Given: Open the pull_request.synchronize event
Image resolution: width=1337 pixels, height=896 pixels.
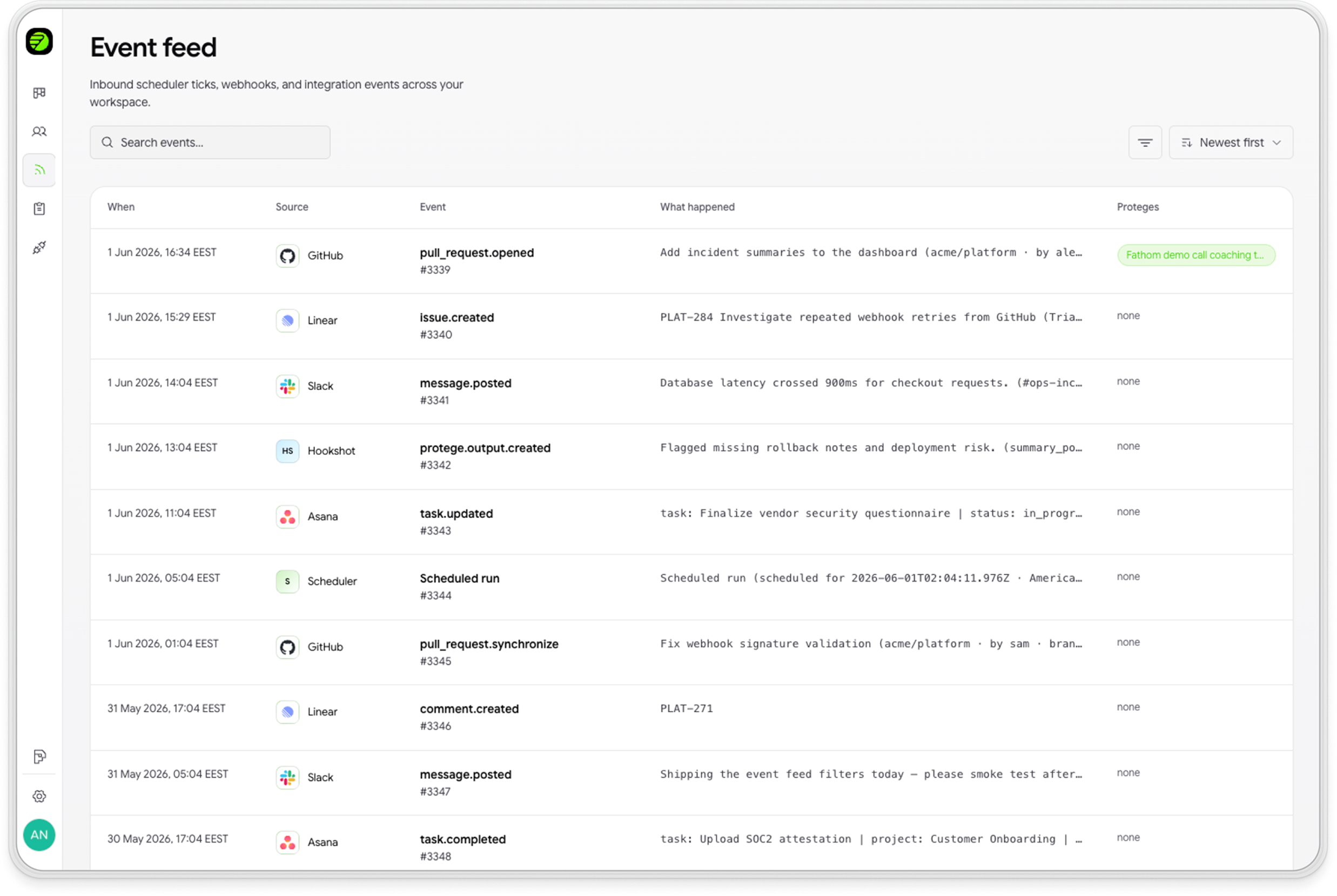Looking at the screenshot, I should 489,644.
